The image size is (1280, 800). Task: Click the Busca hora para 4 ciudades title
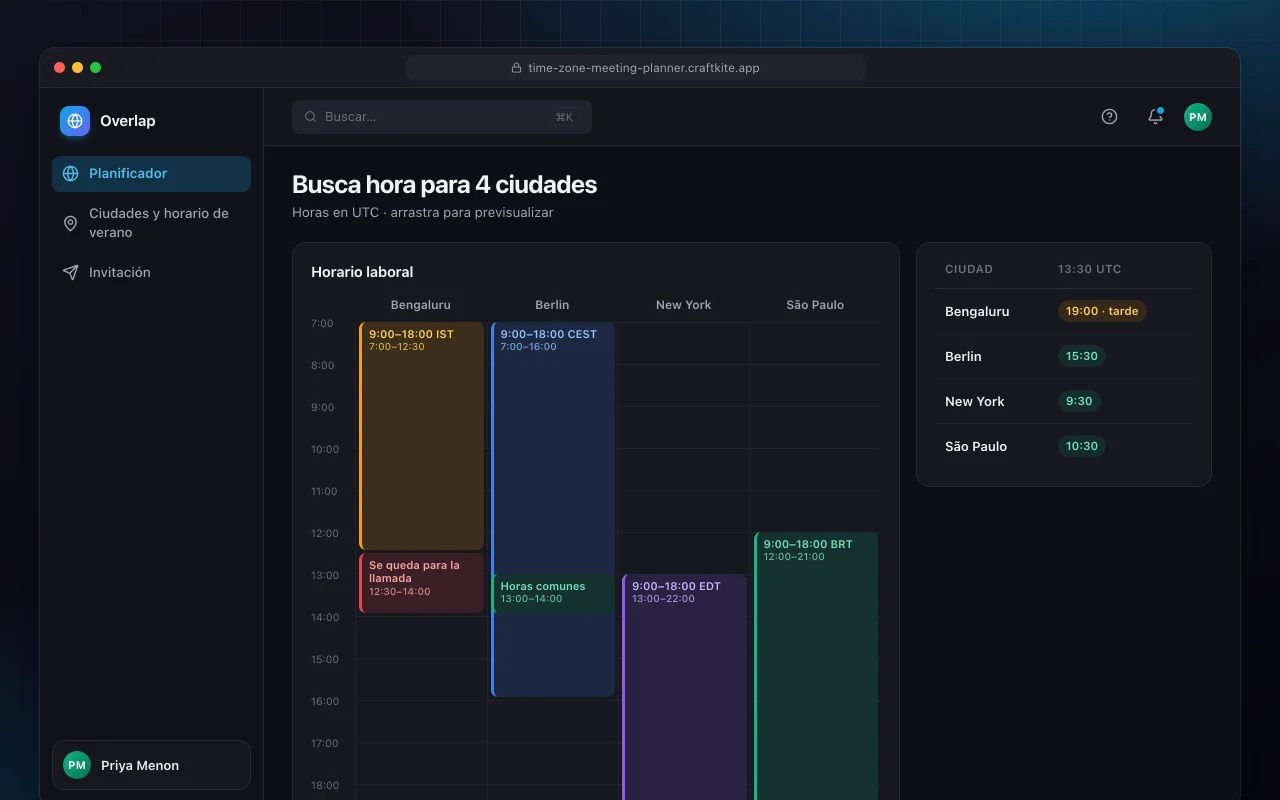click(444, 185)
